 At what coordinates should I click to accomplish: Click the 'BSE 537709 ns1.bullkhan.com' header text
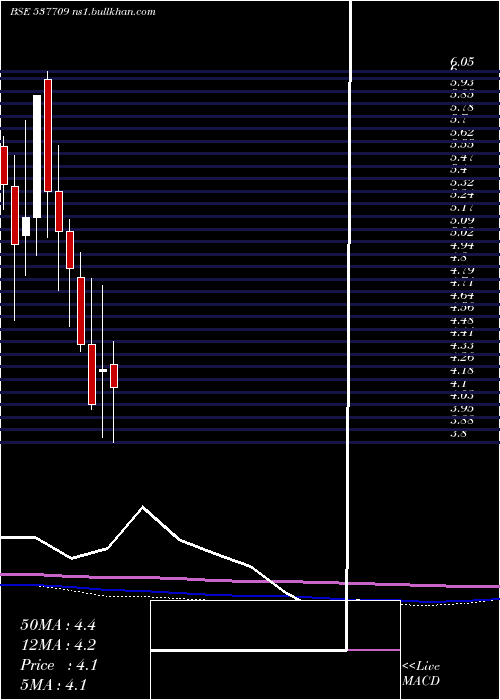click(x=83, y=12)
